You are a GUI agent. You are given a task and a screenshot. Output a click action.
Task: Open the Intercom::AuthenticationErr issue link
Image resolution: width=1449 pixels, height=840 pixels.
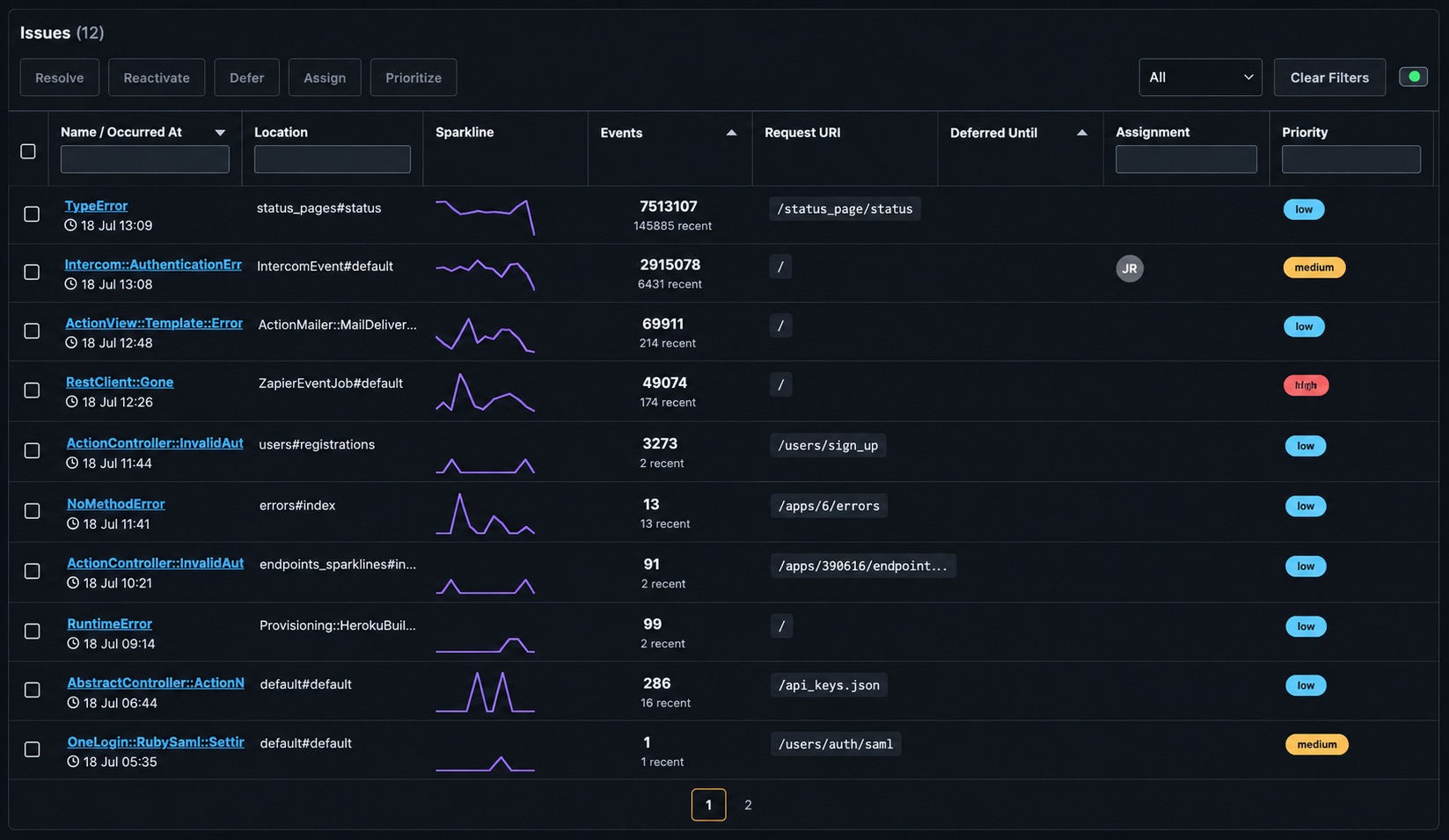(153, 265)
